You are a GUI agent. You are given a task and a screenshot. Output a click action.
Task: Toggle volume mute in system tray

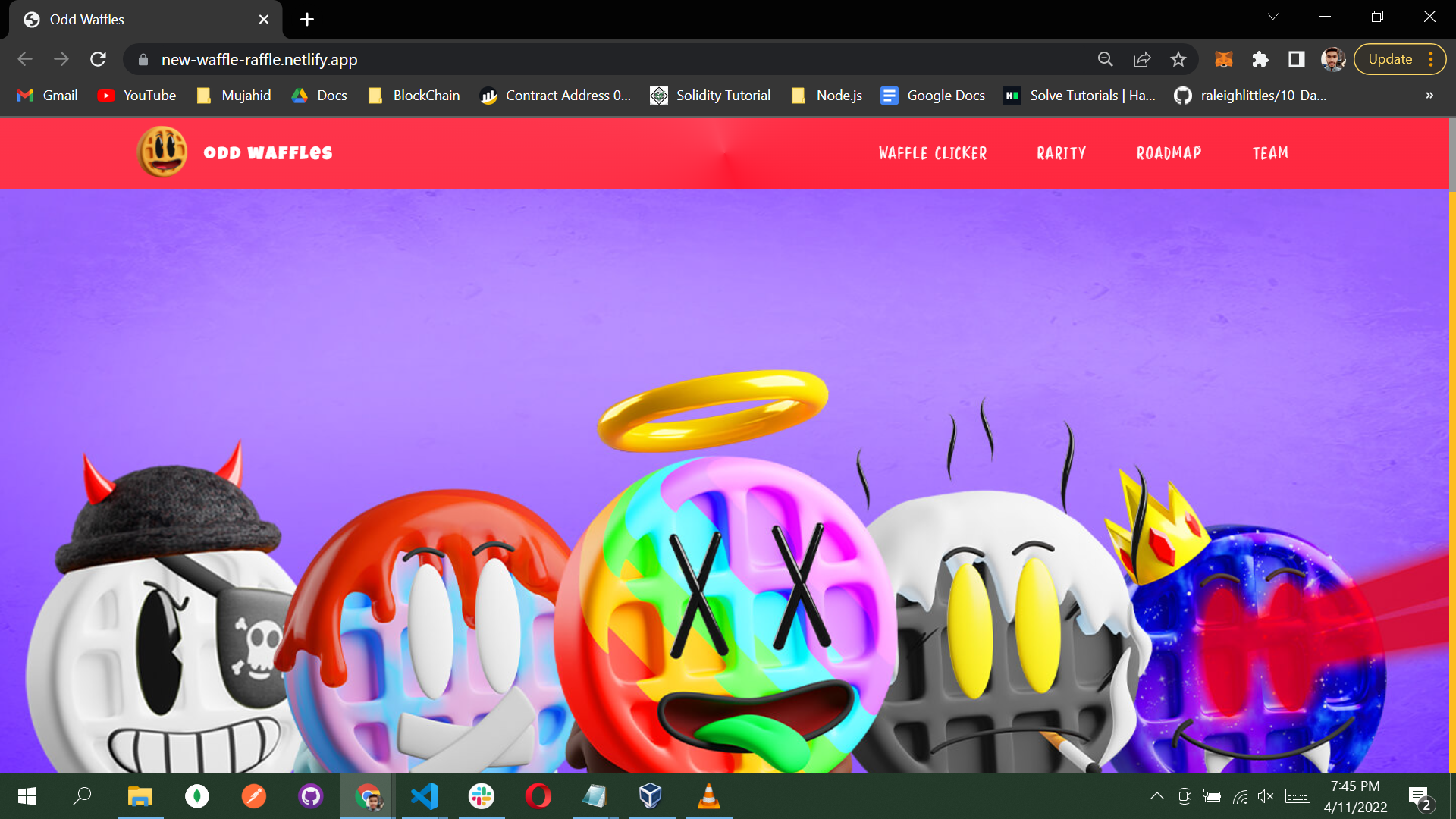[1265, 796]
